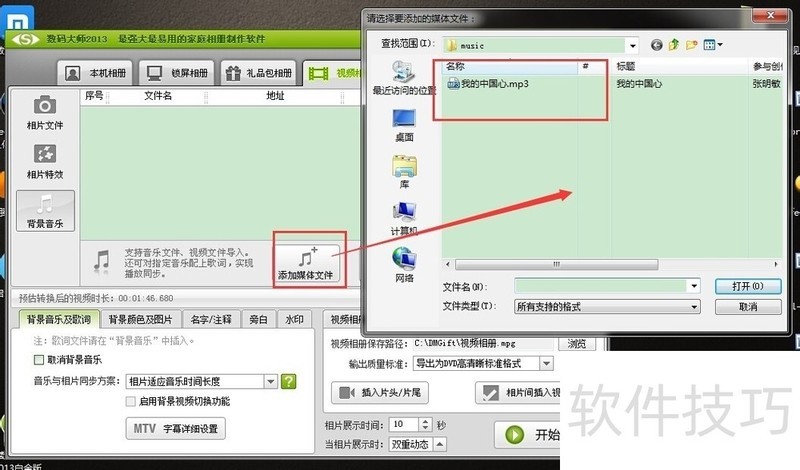This screenshot has width=800, height=470.
Task: Click the 地址 column header in music list
Action: (274, 96)
